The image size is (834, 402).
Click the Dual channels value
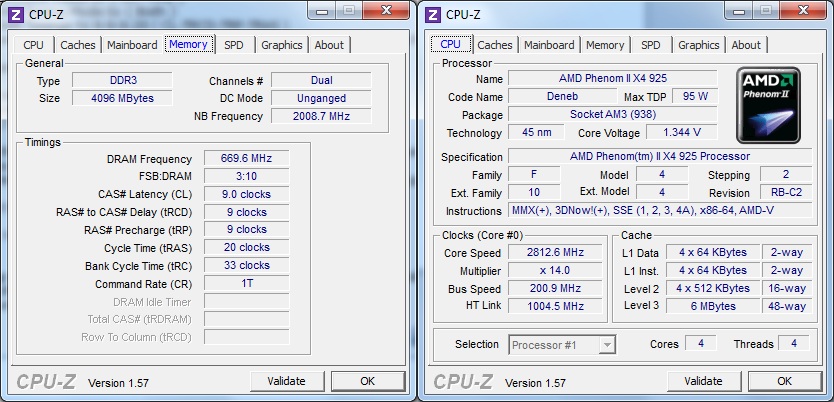coord(321,80)
